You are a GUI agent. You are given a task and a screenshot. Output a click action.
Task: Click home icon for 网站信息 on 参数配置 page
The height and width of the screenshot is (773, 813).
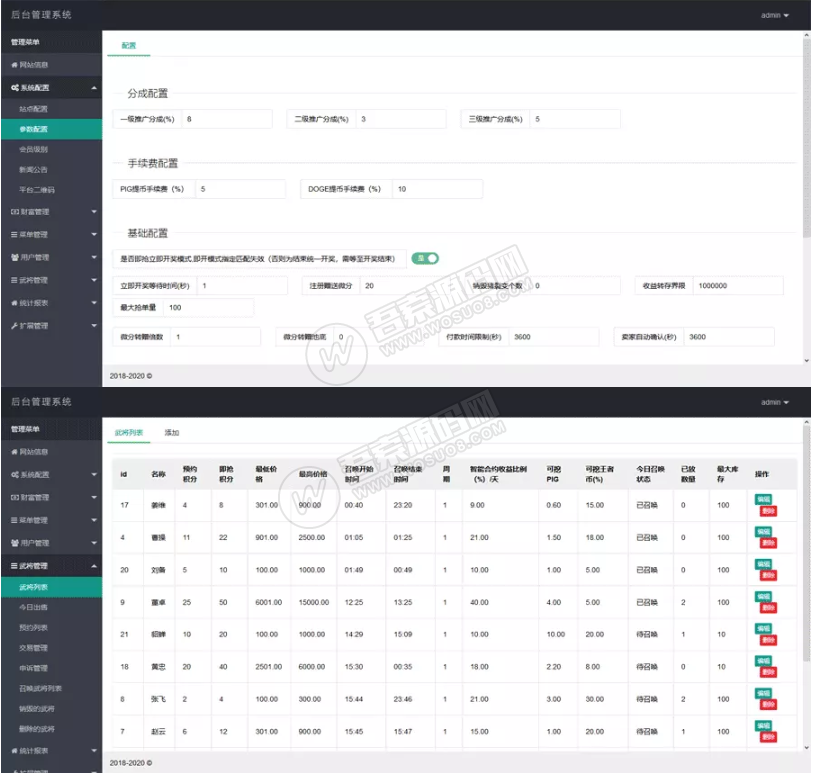click(x=14, y=65)
